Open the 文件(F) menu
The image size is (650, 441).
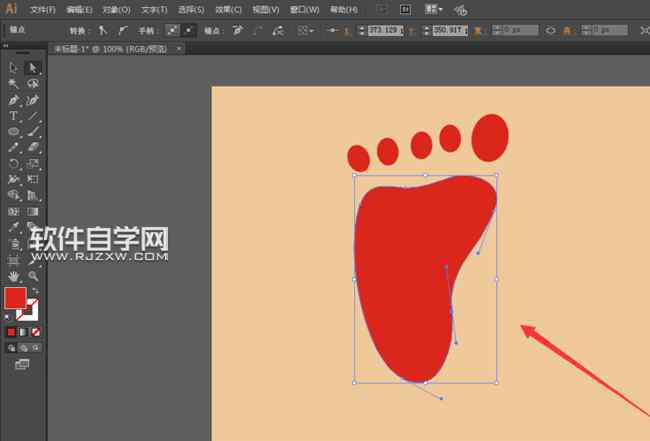[43, 9]
